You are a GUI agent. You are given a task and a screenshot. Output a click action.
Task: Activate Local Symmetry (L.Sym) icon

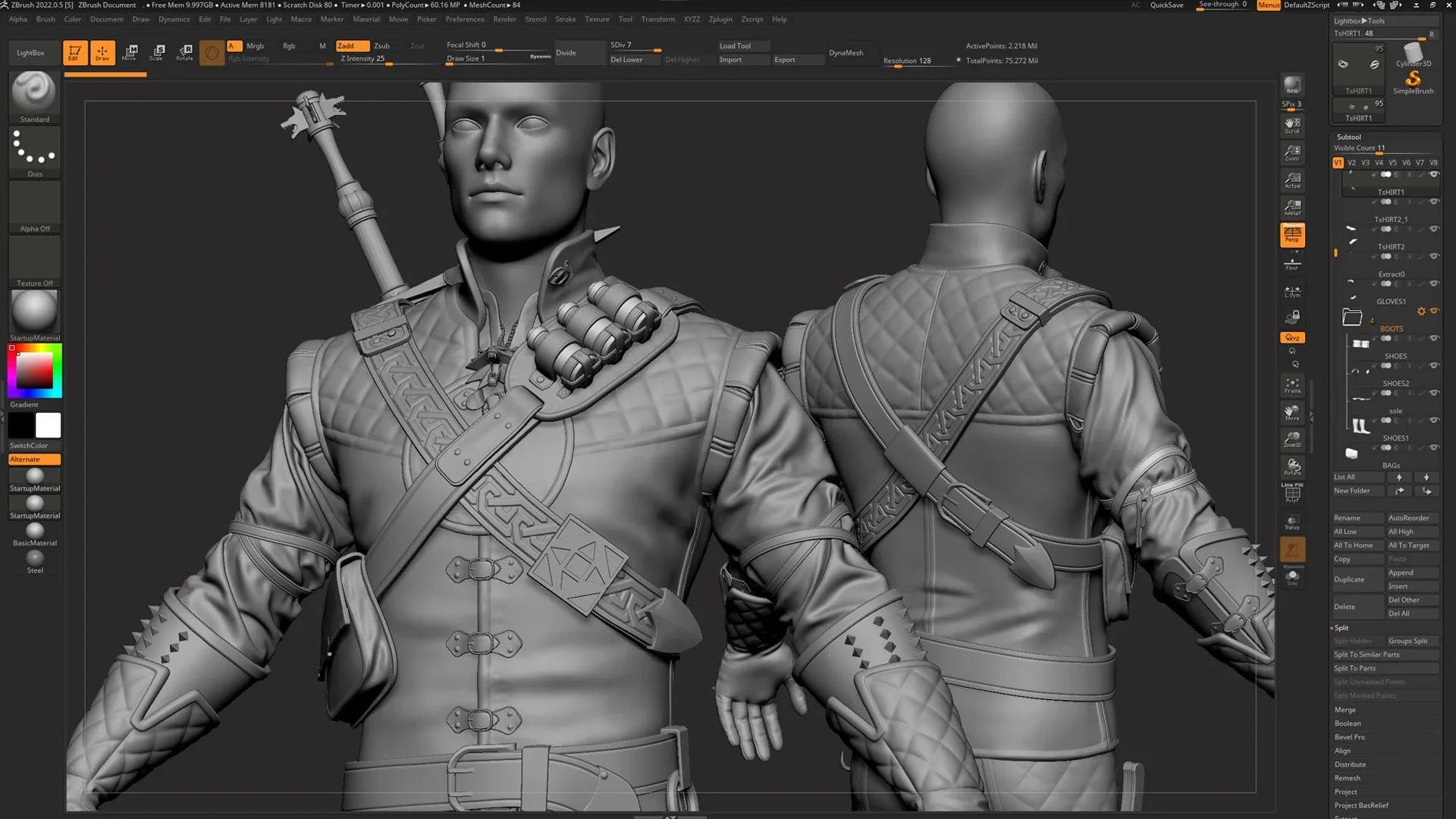1292,290
